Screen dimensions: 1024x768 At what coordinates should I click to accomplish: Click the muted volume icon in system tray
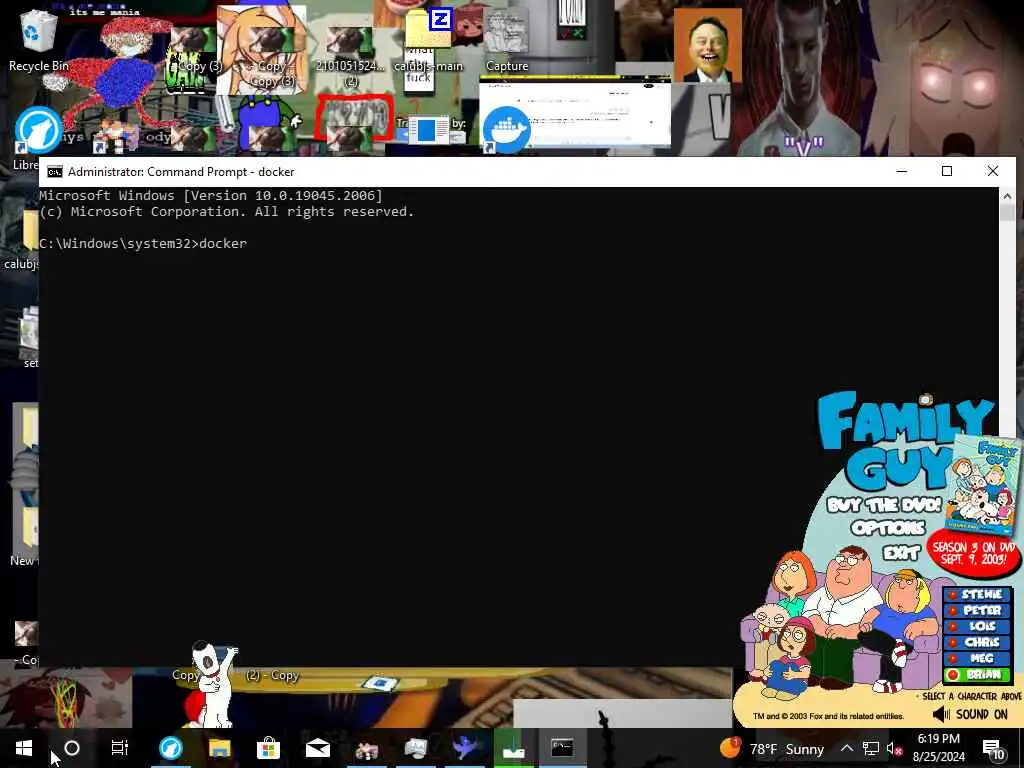point(894,749)
